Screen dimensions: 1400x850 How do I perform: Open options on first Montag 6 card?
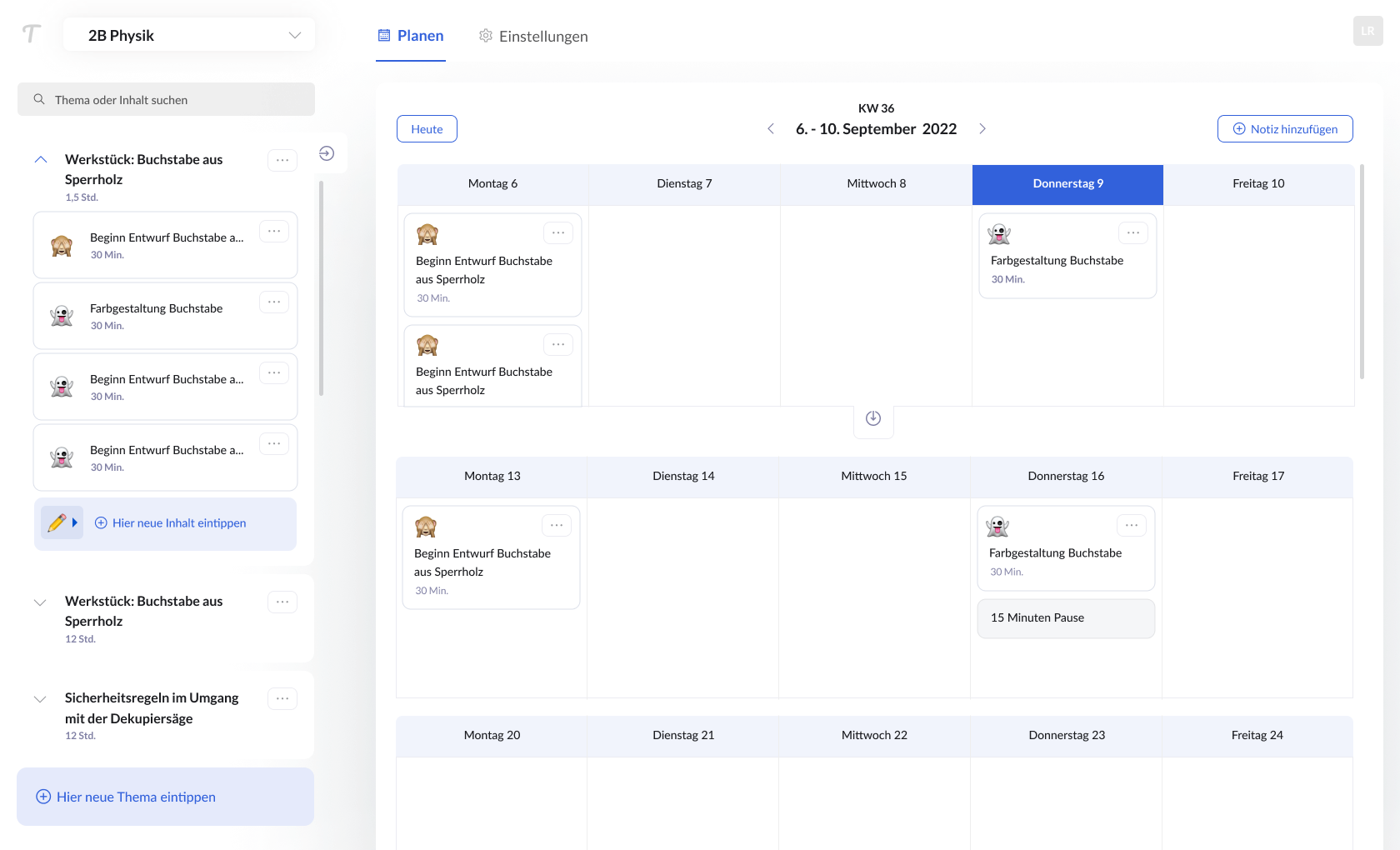pyautogui.click(x=558, y=232)
